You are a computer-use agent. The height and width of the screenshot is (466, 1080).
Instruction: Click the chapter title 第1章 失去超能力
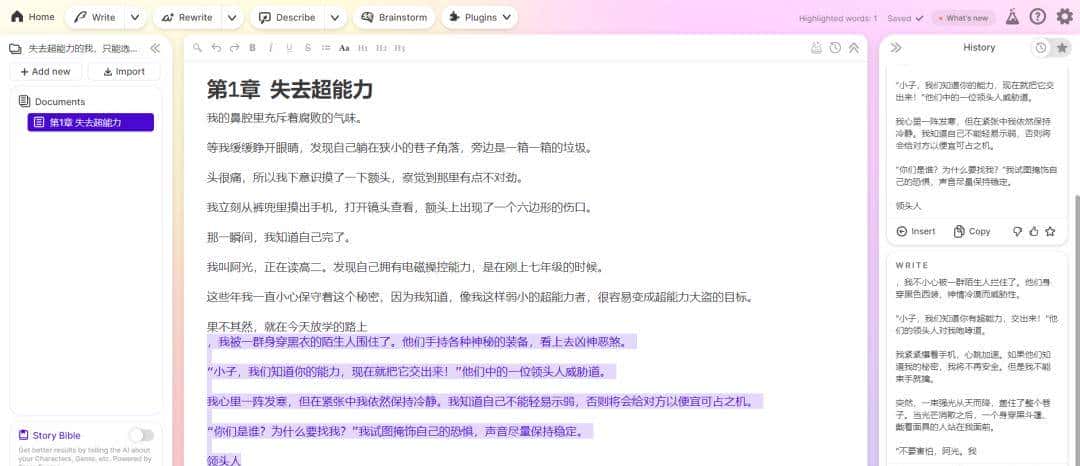290,89
